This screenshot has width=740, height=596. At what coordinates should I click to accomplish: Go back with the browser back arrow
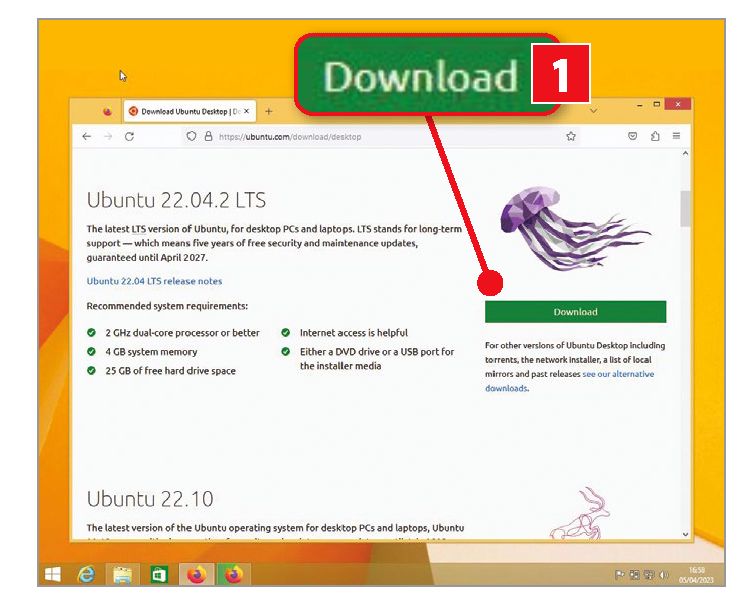click(86, 137)
